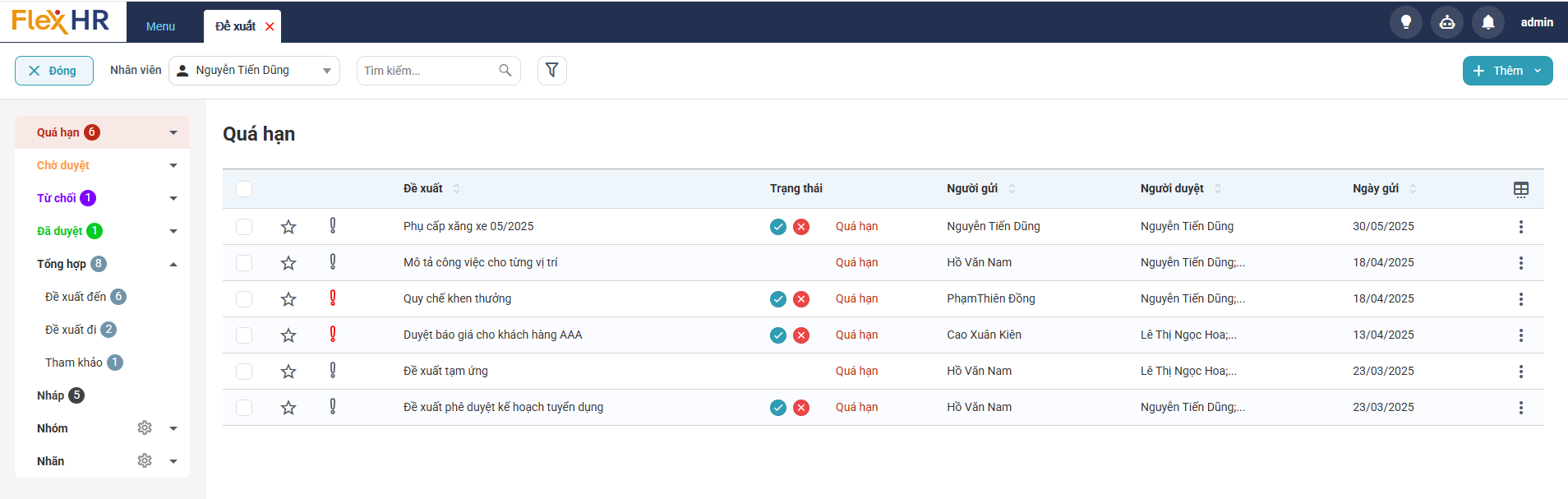Expand the Chờ duyệt section arrow
Screen dimensions: 1568x499
[173, 165]
